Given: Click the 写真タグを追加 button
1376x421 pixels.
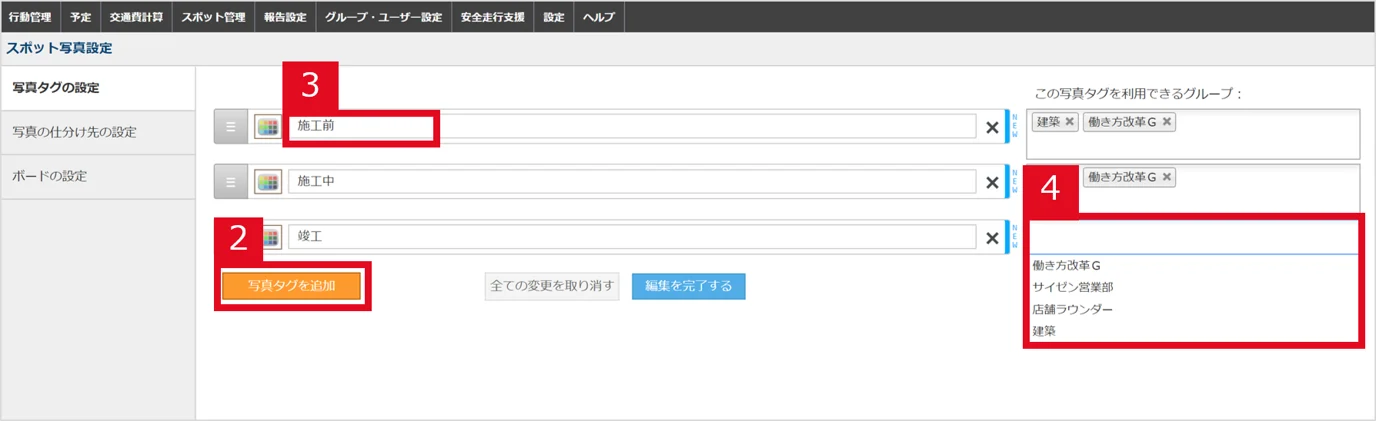Looking at the screenshot, I should 292,285.
